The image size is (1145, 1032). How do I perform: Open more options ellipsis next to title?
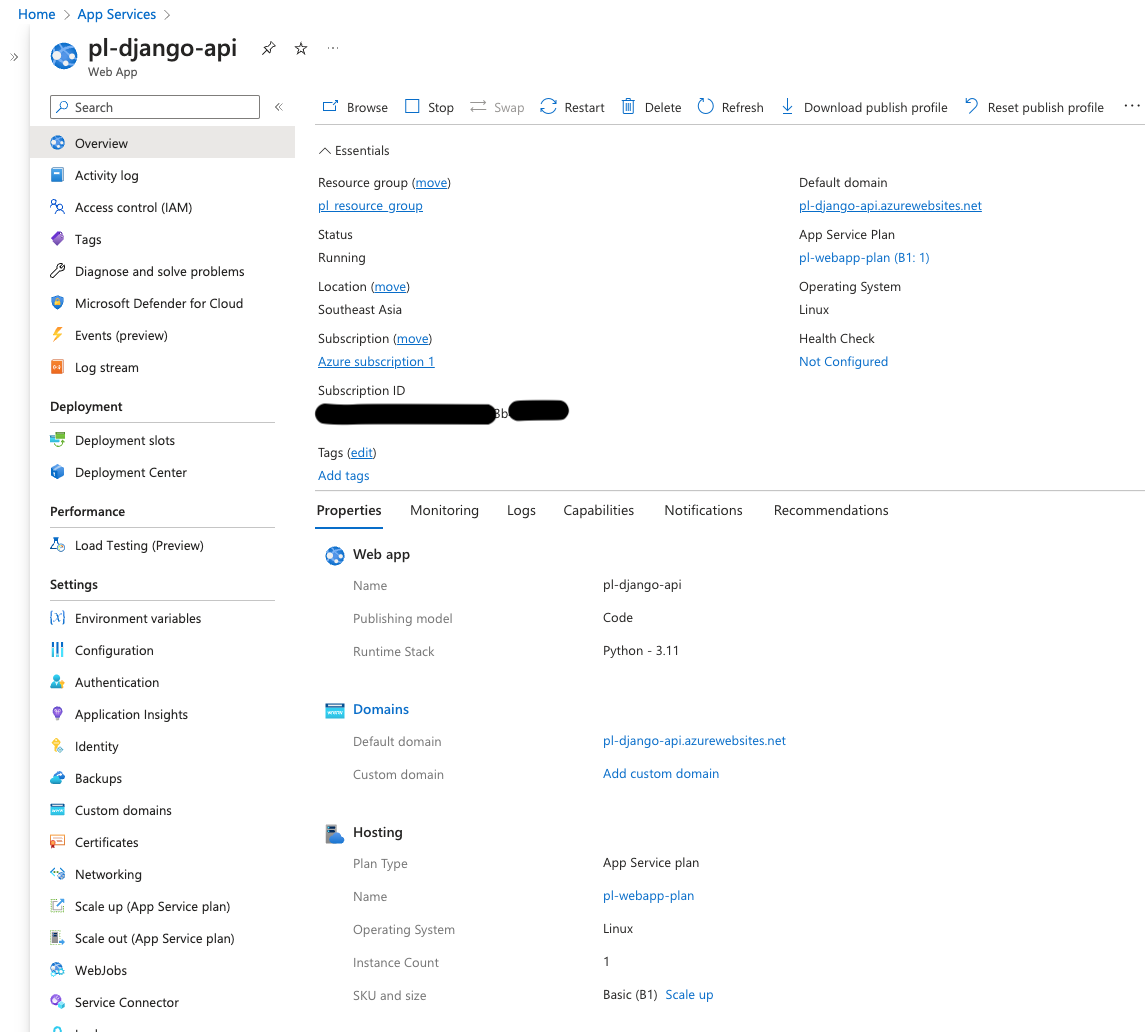pyautogui.click(x=333, y=48)
